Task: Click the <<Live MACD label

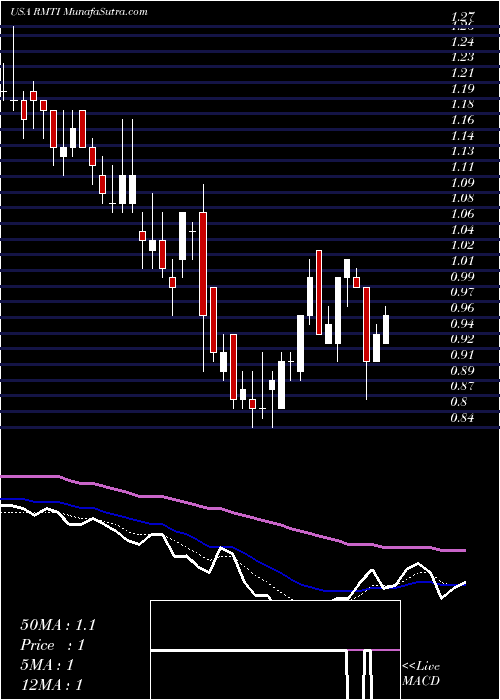Action: pos(421,674)
